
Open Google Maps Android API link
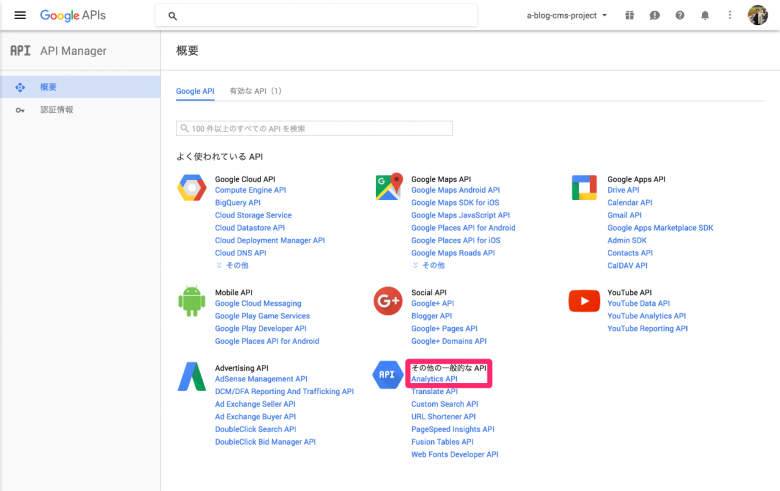click(x=456, y=190)
